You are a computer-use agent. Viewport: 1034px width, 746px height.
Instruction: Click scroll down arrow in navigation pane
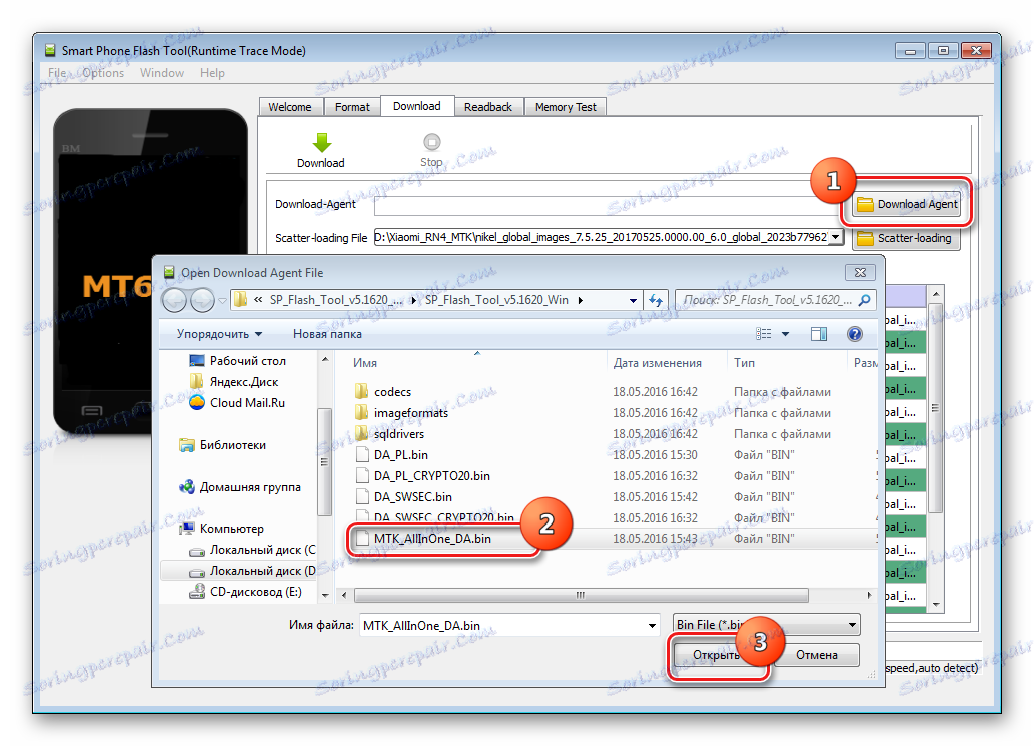pos(324,595)
